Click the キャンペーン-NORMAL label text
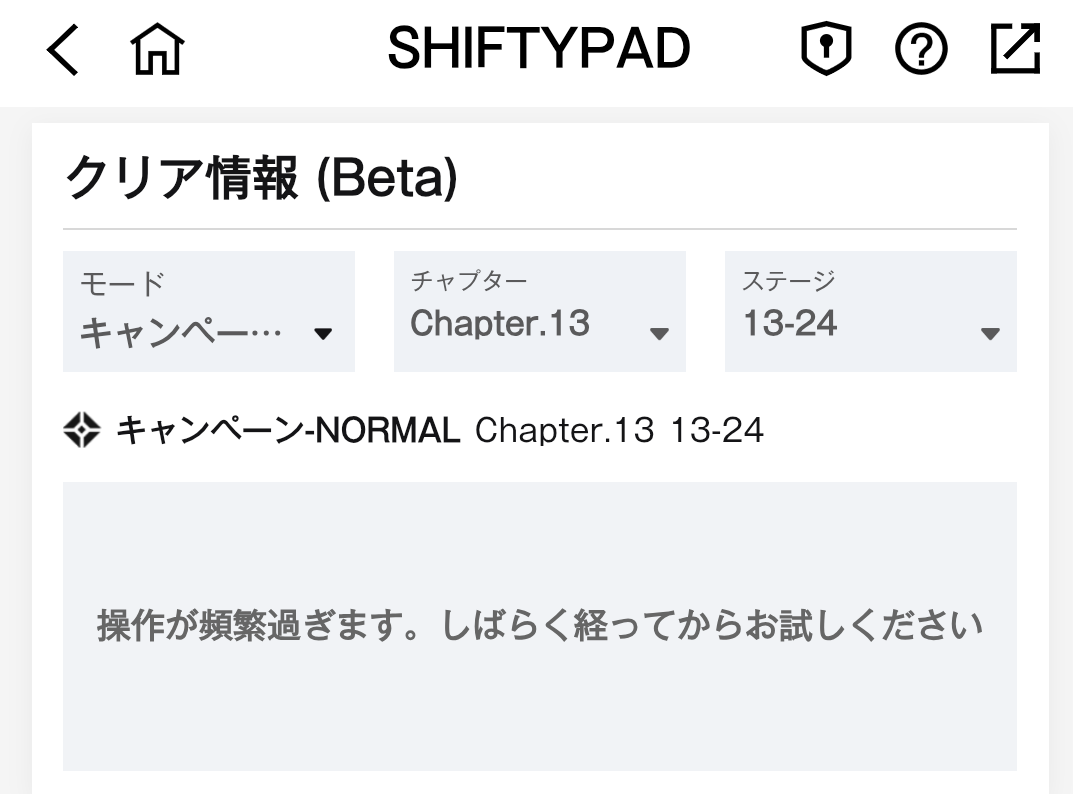The height and width of the screenshot is (794, 1073). tap(288, 431)
